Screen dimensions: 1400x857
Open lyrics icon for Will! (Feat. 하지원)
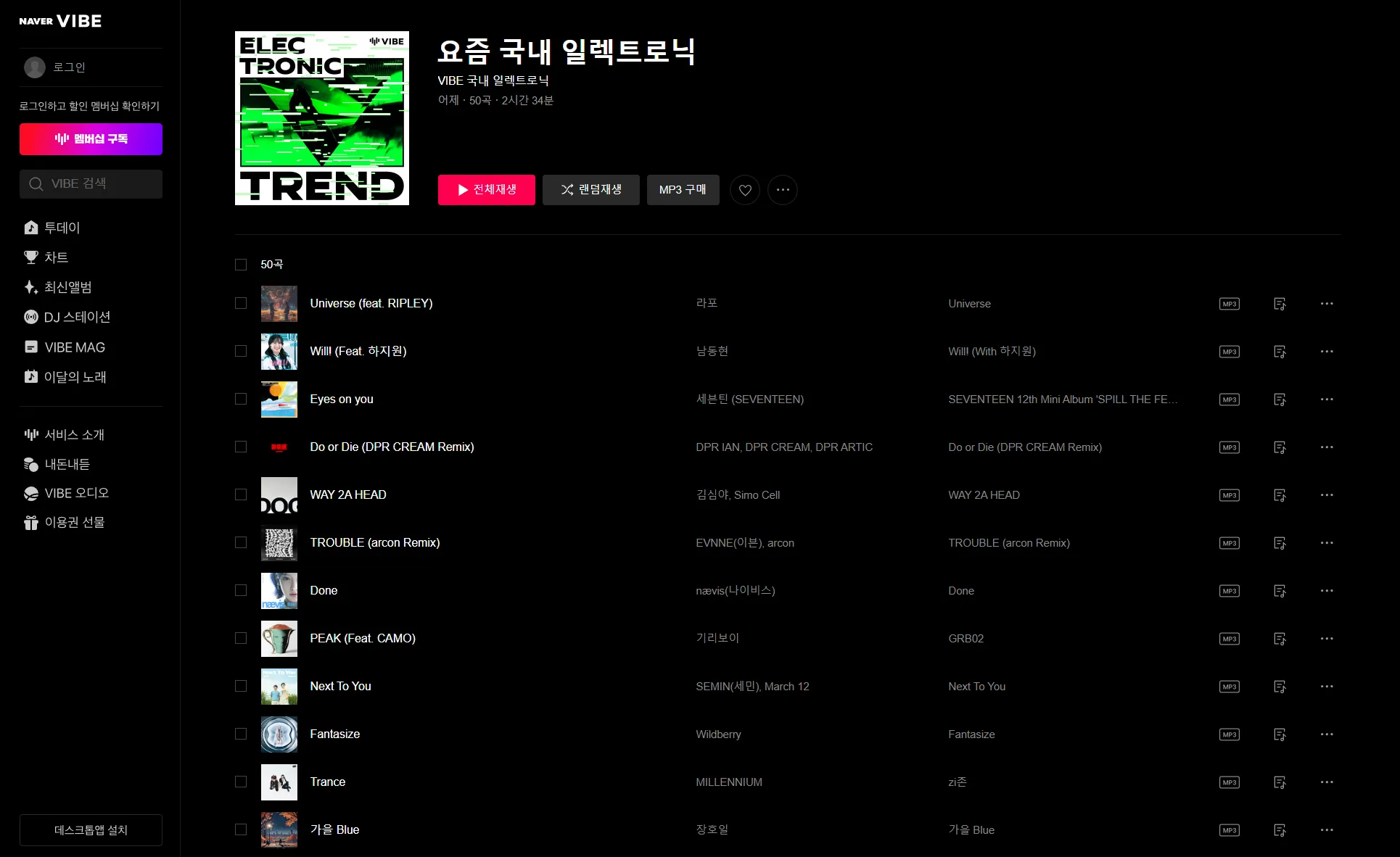click(1280, 352)
